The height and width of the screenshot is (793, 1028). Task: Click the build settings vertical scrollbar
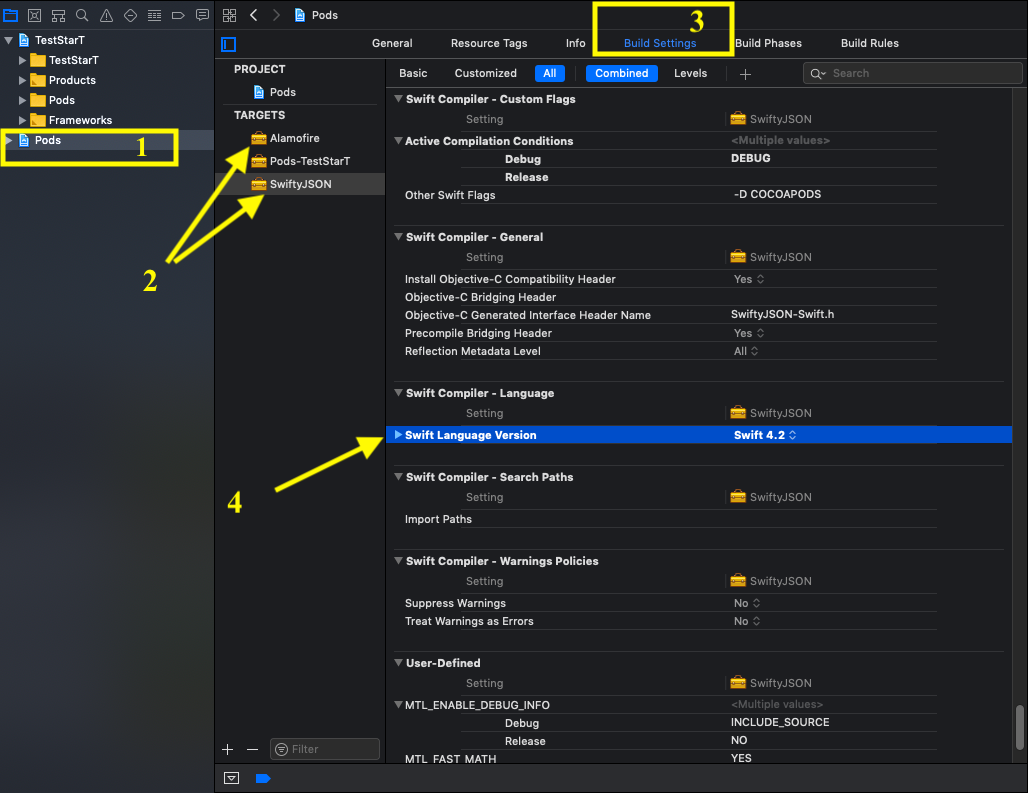point(1019,727)
